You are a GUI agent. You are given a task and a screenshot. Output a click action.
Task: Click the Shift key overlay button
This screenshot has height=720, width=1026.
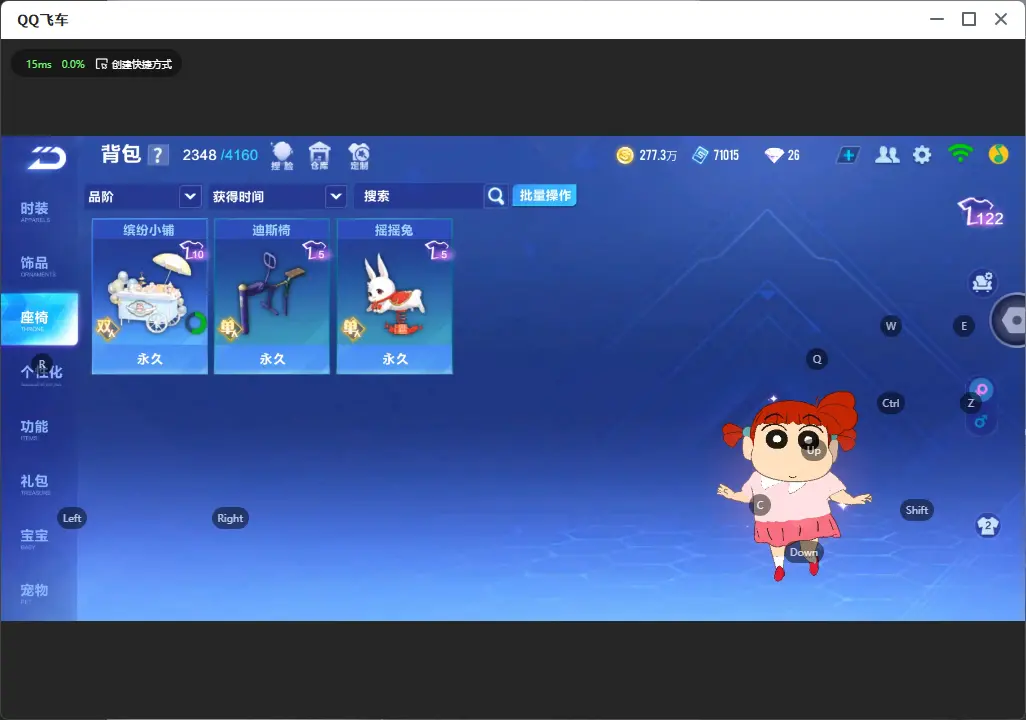pos(916,510)
